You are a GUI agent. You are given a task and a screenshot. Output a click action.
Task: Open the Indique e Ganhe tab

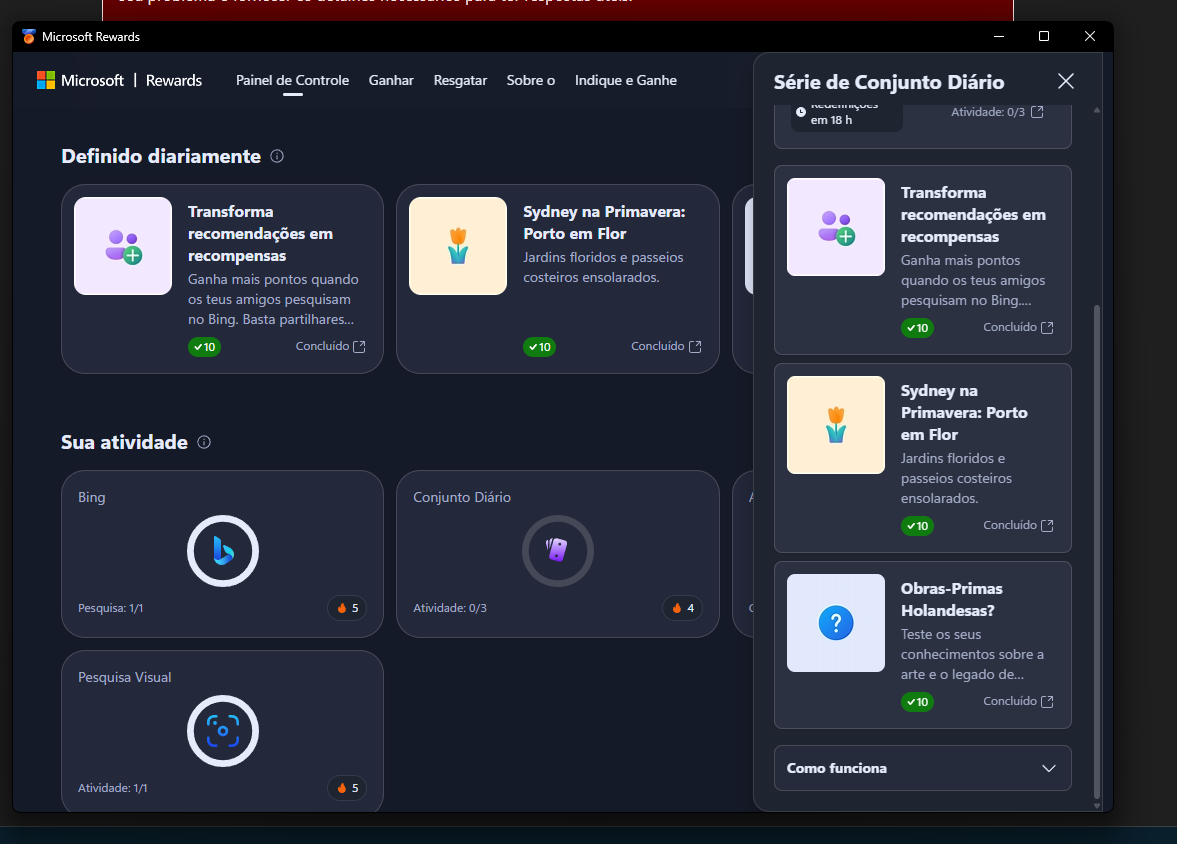626,80
